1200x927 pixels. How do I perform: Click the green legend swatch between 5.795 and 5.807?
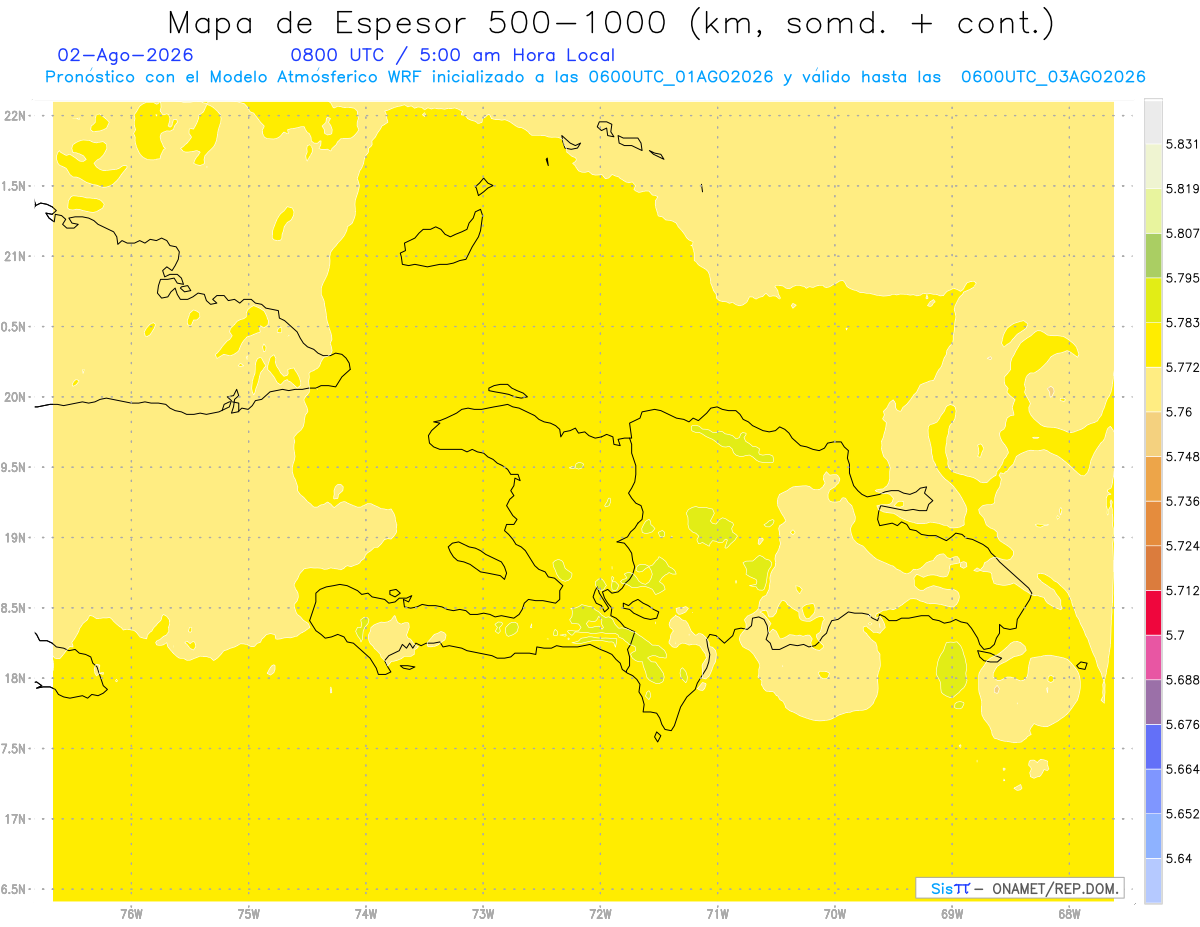(1153, 255)
